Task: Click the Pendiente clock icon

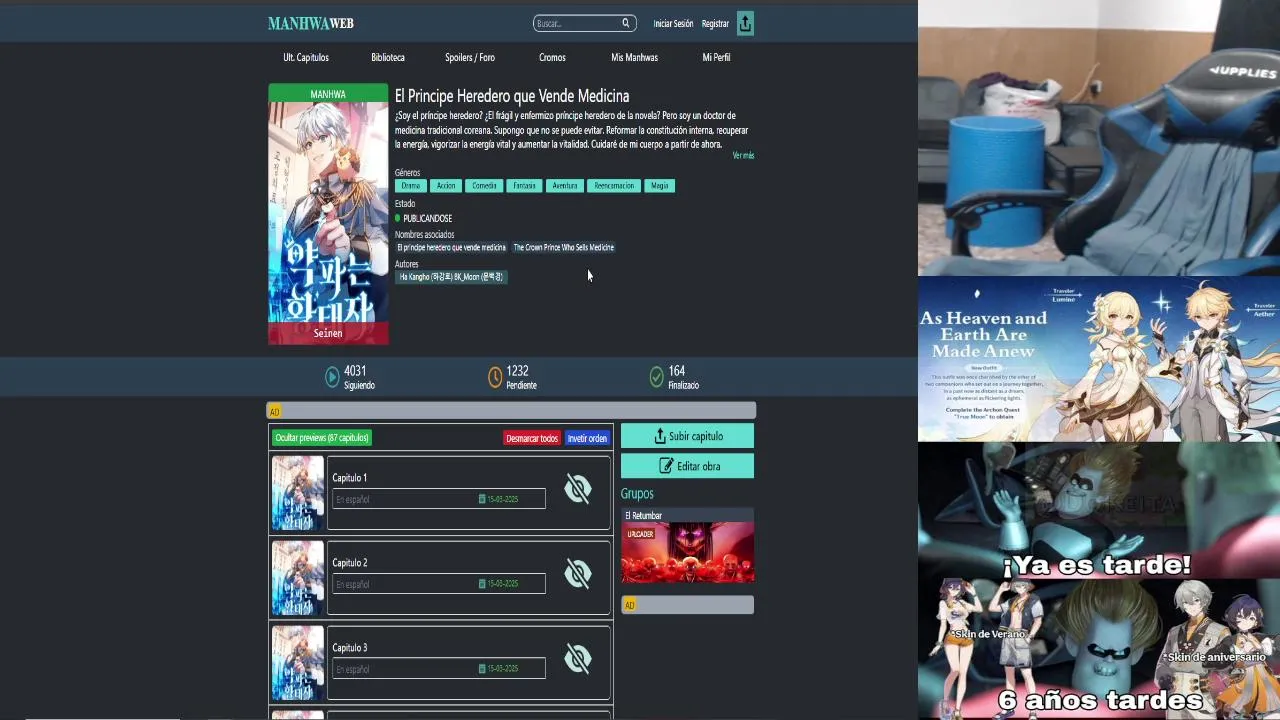Action: [x=495, y=377]
